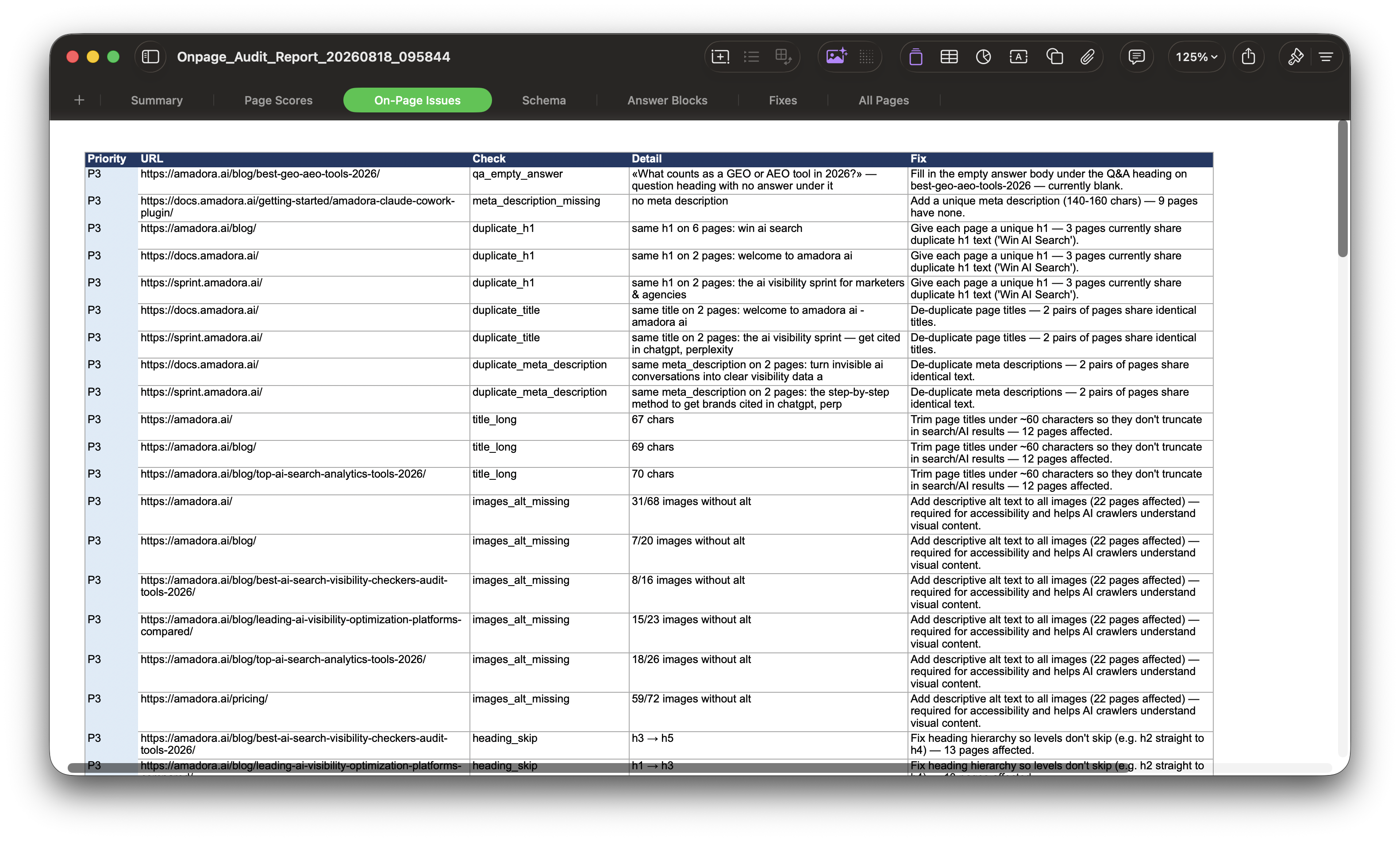The image size is (1400, 841).
Task: Select '18/26 images without alt' cell
Action: (x=768, y=672)
